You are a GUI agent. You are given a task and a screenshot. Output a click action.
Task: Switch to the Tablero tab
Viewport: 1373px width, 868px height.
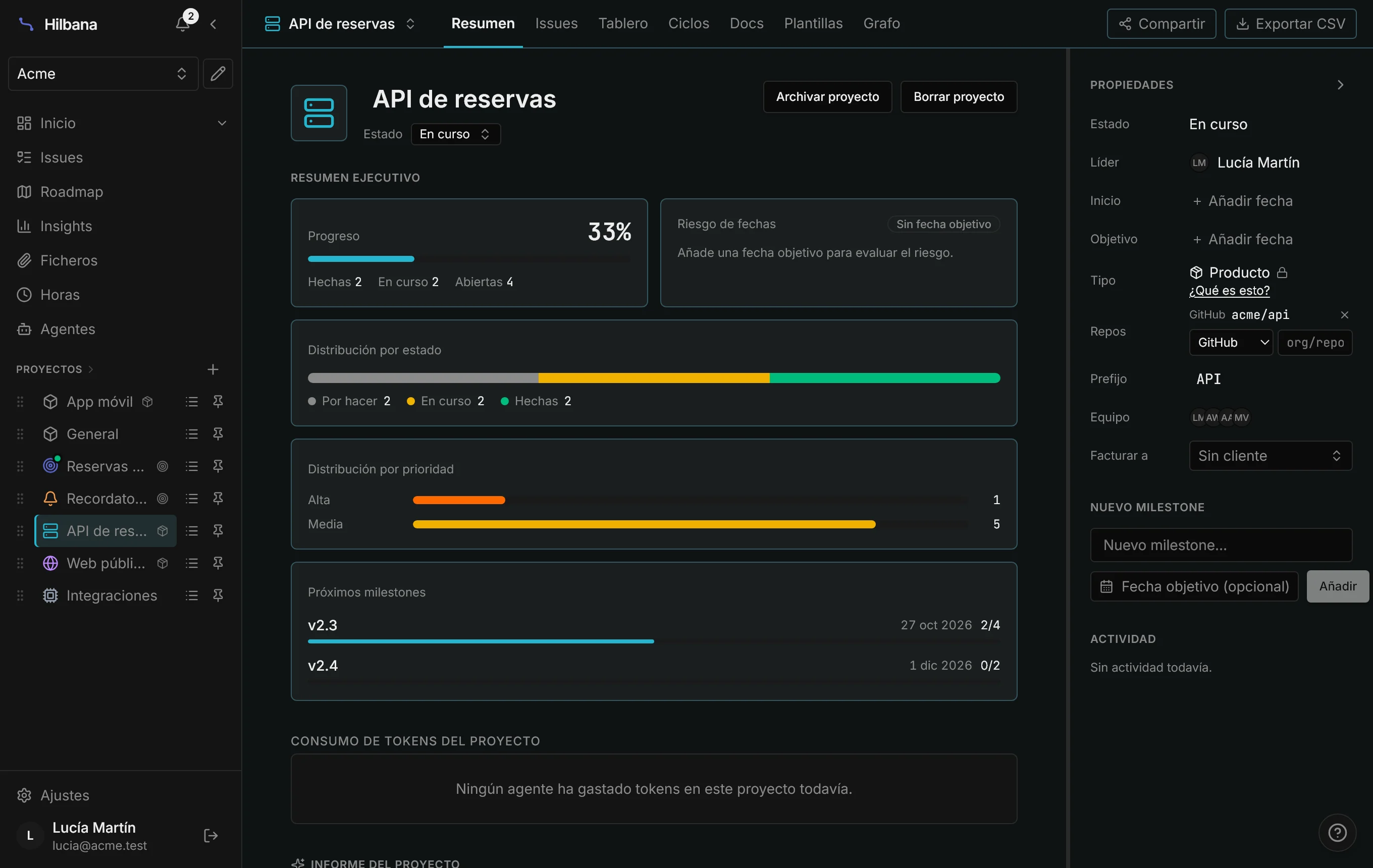click(622, 24)
